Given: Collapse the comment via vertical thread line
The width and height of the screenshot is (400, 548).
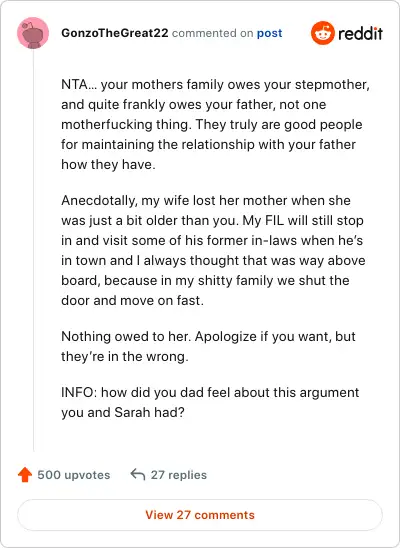Looking at the screenshot, I should click(34, 250).
